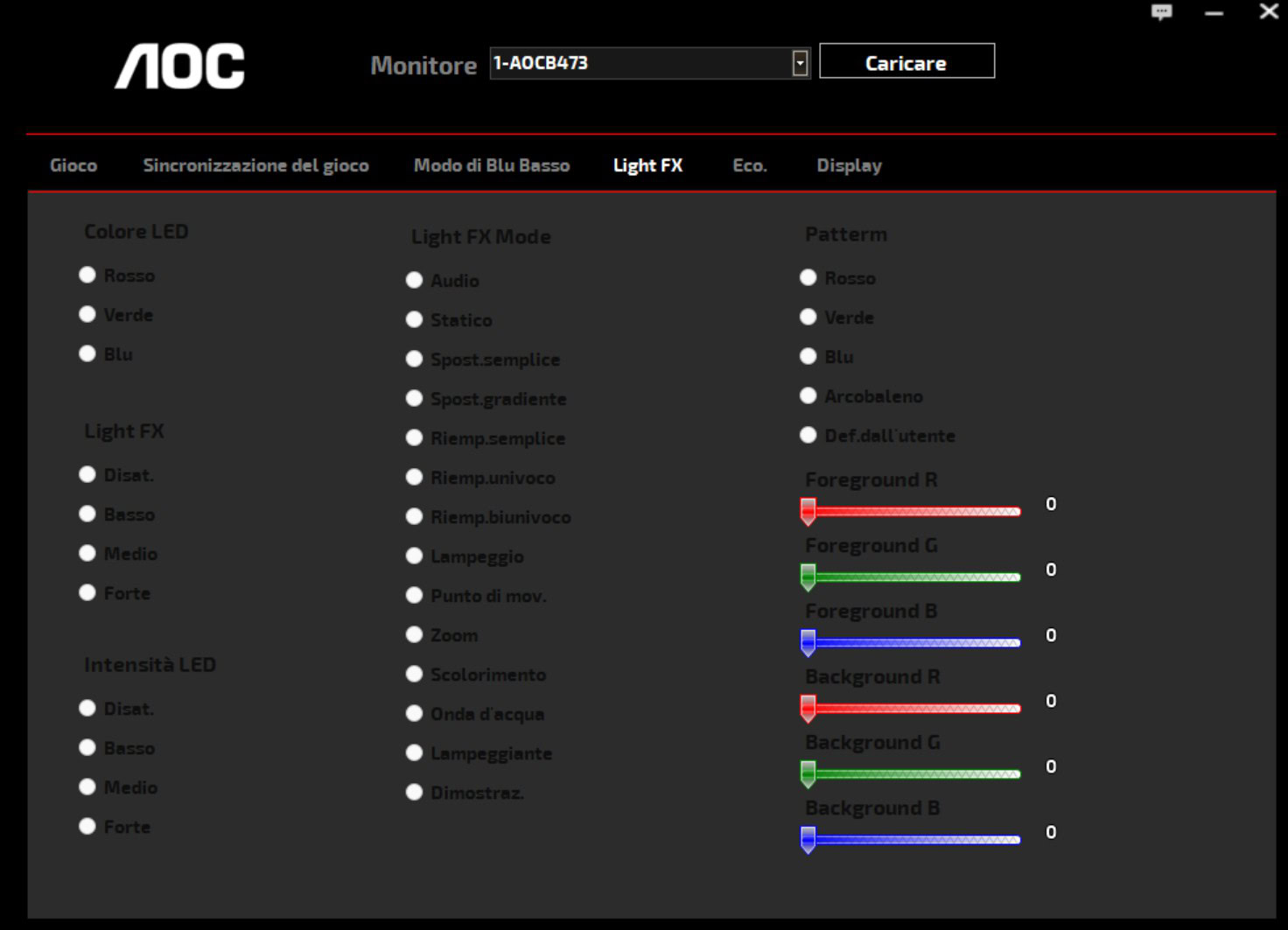
Task: Switch to the Gioco tab
Action: pos(73,165)
